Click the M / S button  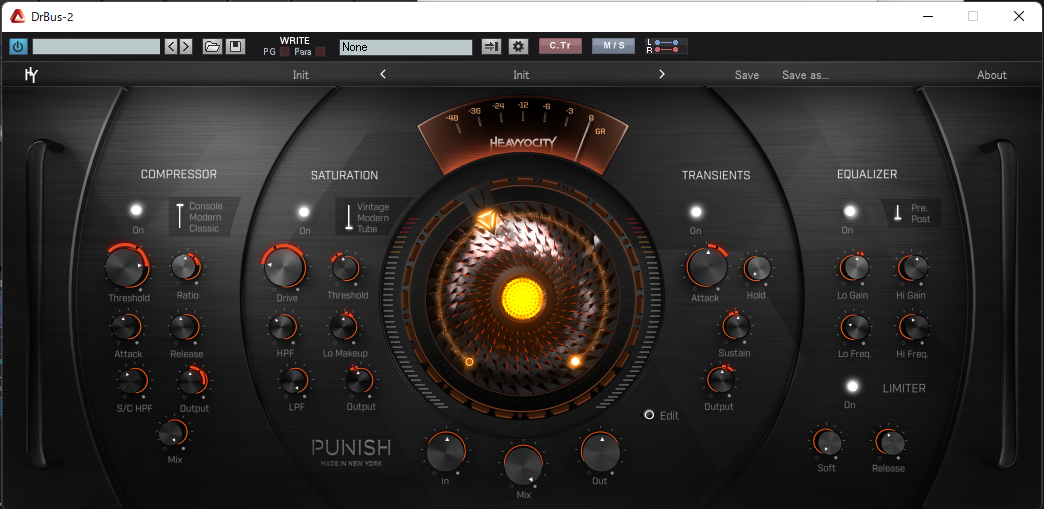pyautogui.click(x=613, y=46)
